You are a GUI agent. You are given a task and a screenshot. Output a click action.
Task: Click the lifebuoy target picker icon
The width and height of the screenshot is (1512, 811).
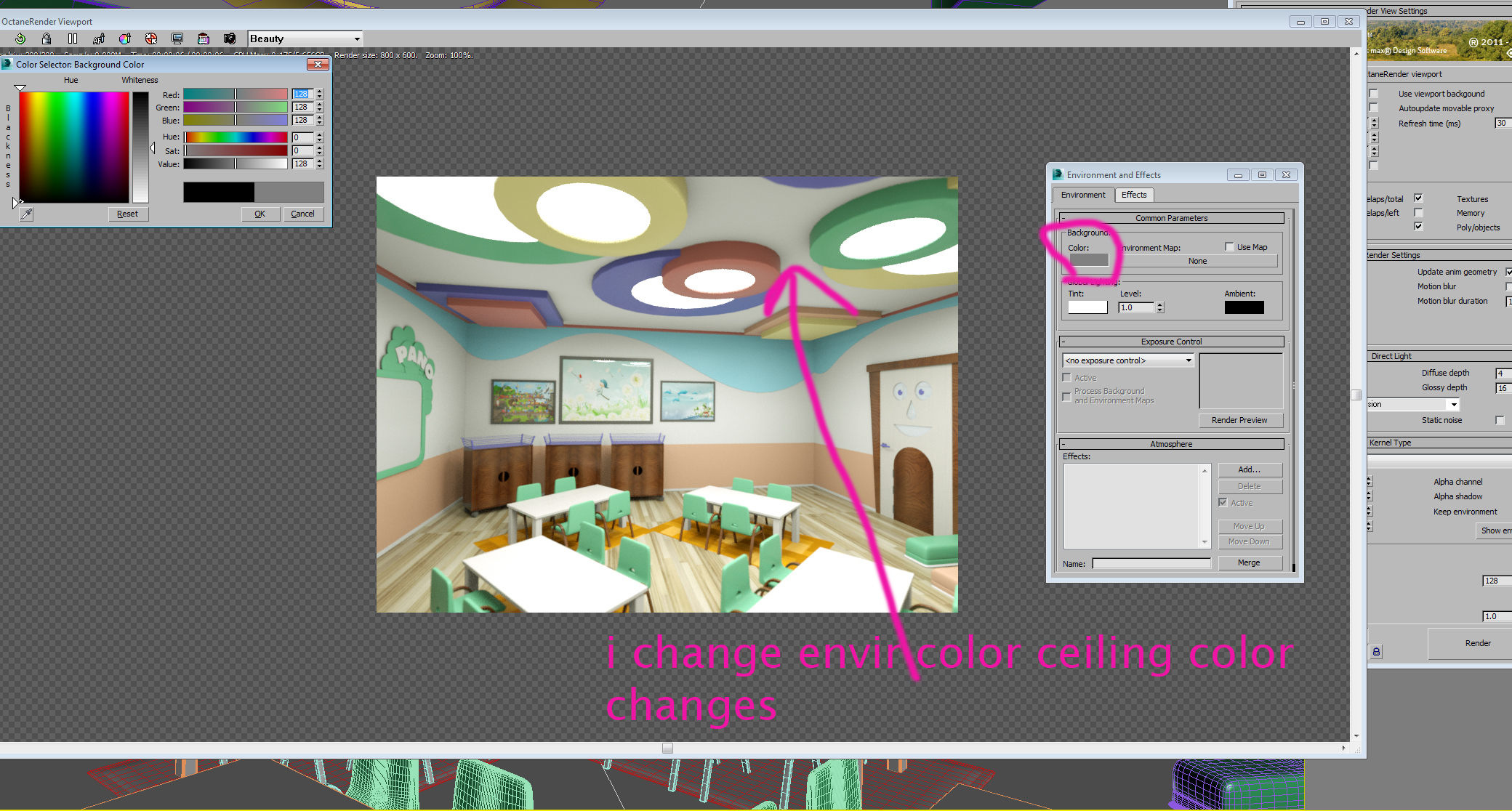pos(151,39)
